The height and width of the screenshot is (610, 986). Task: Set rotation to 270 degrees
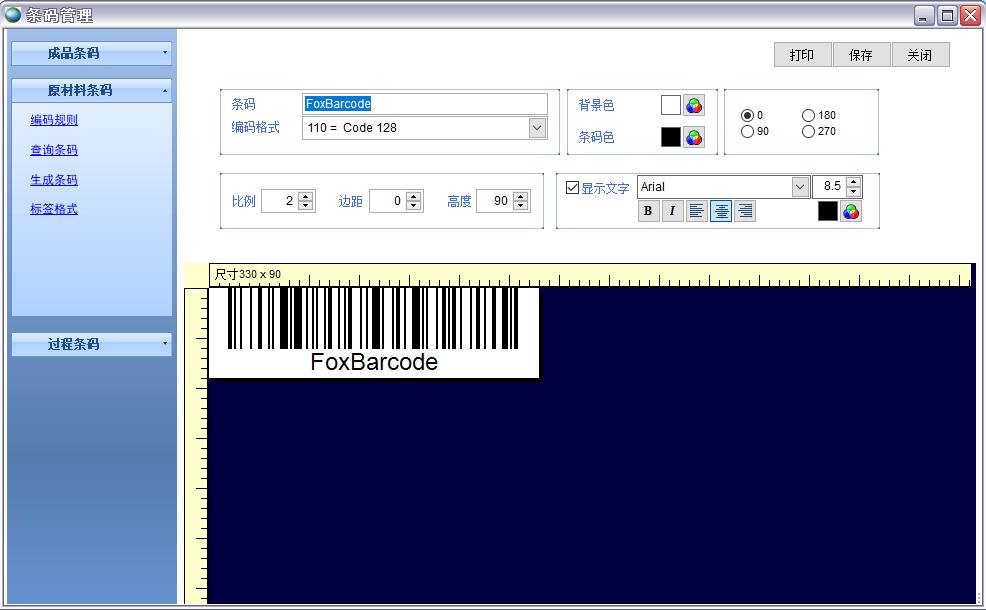(x=808, y=132)
